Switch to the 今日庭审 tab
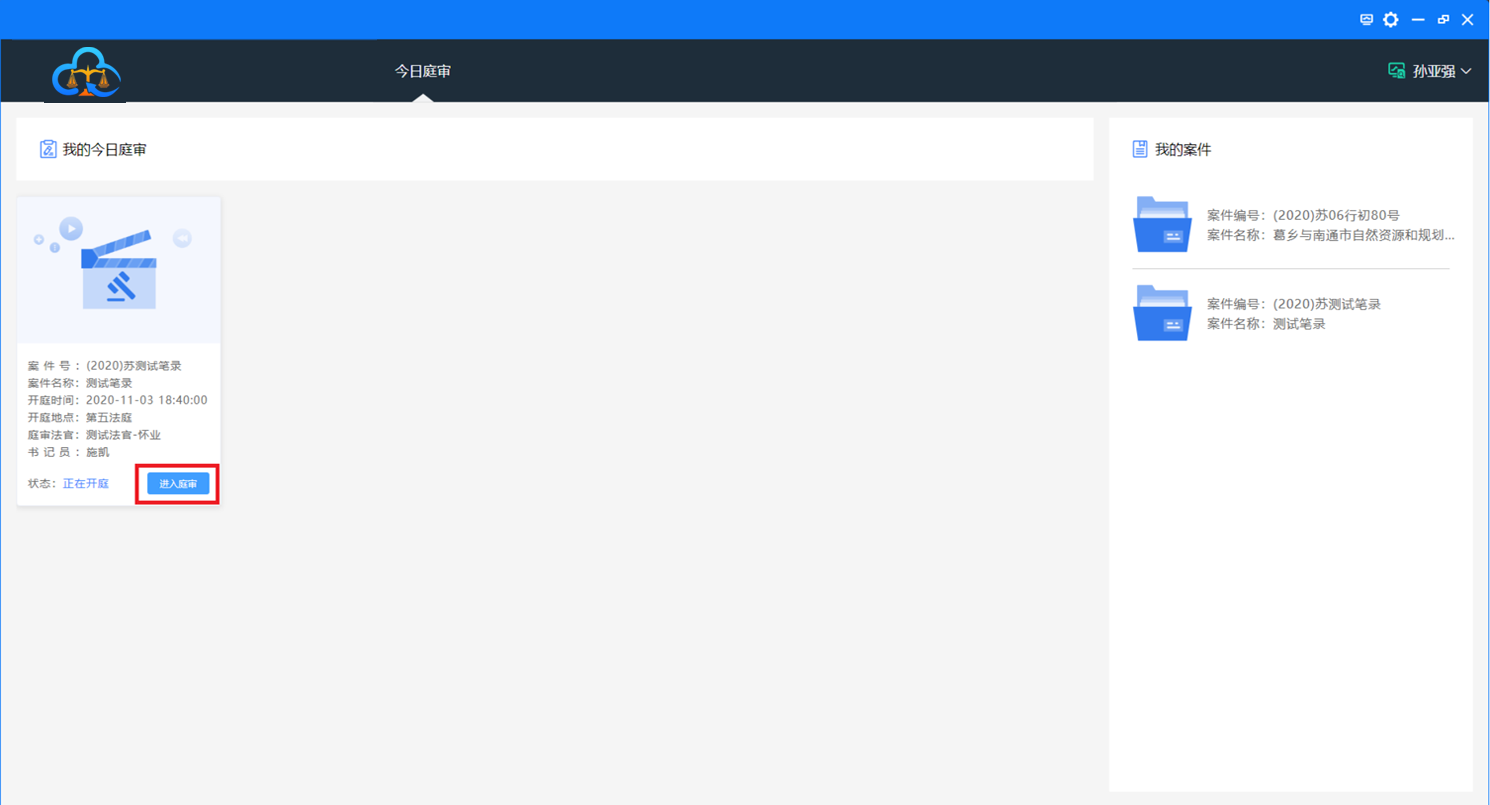This screenshot has width=1490, height=805. [x=422, y=71]
